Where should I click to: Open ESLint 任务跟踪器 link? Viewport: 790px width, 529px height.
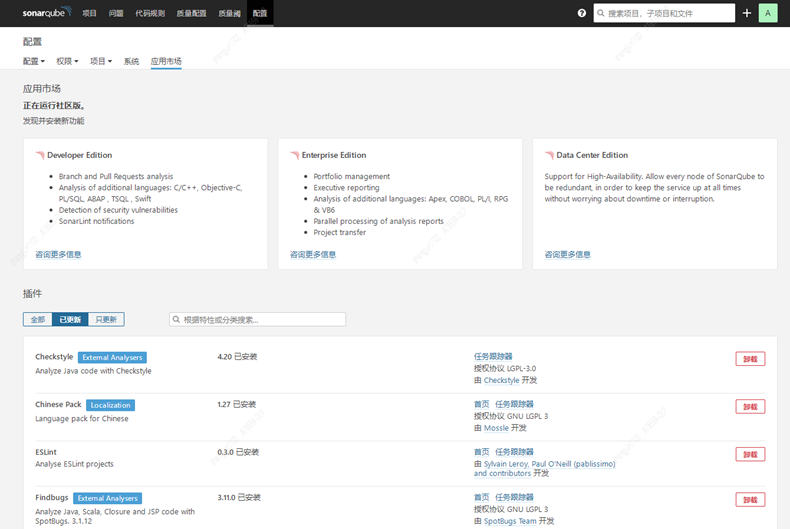[x=514, y=452]
